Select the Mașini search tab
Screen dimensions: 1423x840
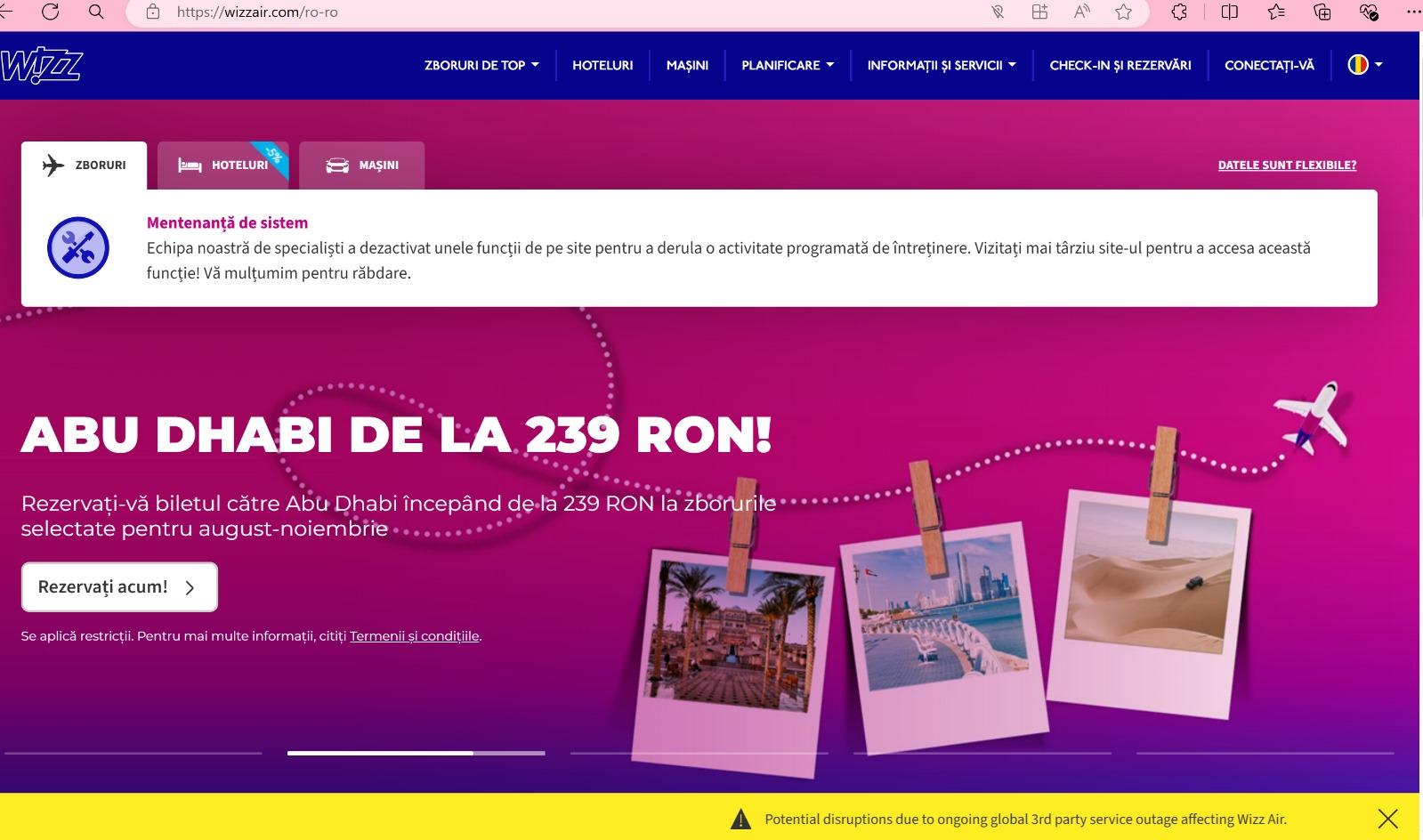point(361,166)
